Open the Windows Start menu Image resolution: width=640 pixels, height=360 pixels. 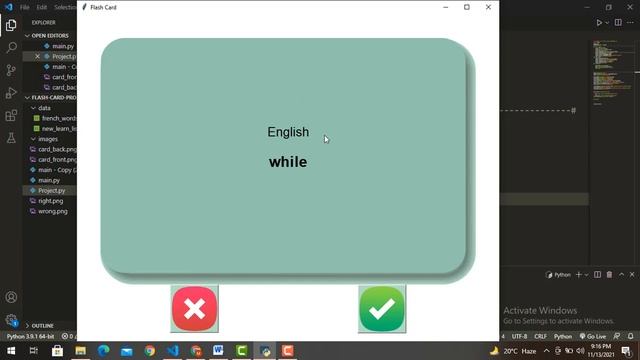click(x=11, y=351)
